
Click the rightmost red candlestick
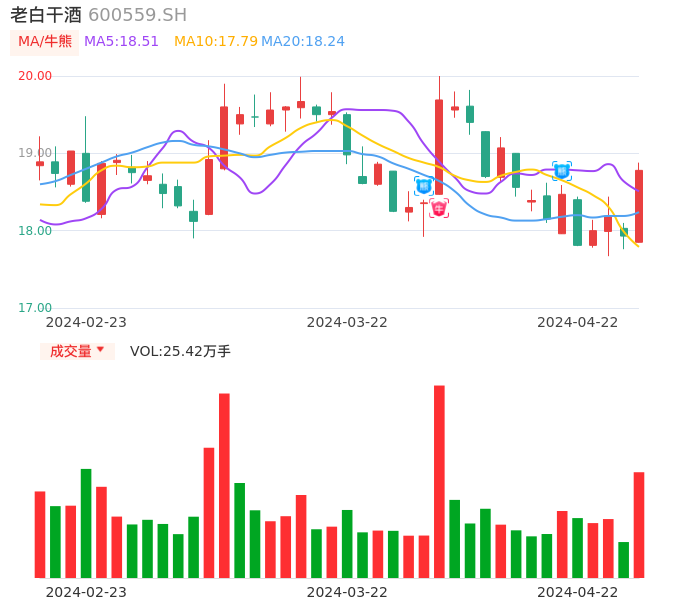click(x=639, y=206)
